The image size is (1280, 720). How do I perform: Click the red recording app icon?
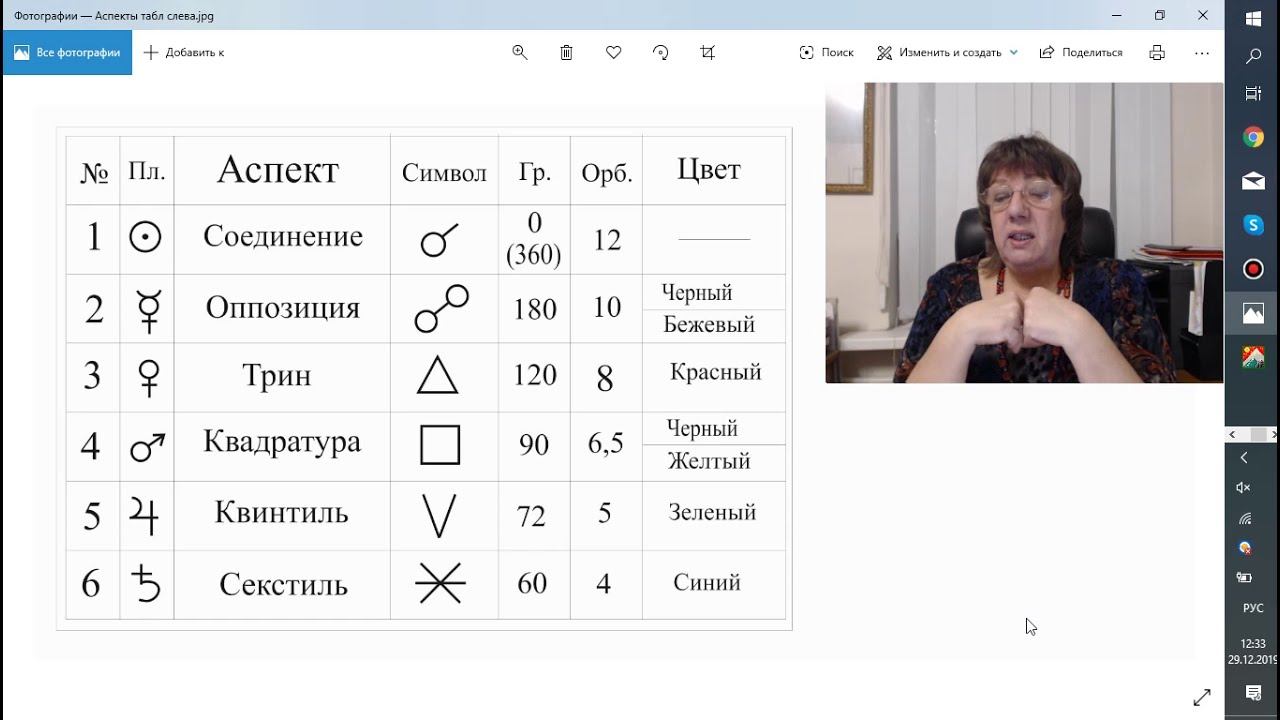point(1253,269)
